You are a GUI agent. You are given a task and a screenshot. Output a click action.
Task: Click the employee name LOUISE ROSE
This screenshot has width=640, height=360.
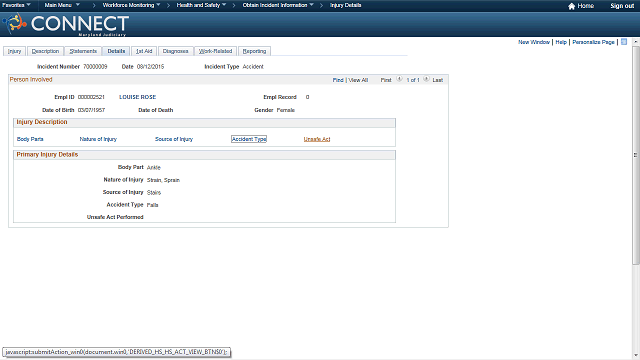(x=138, y=97)
